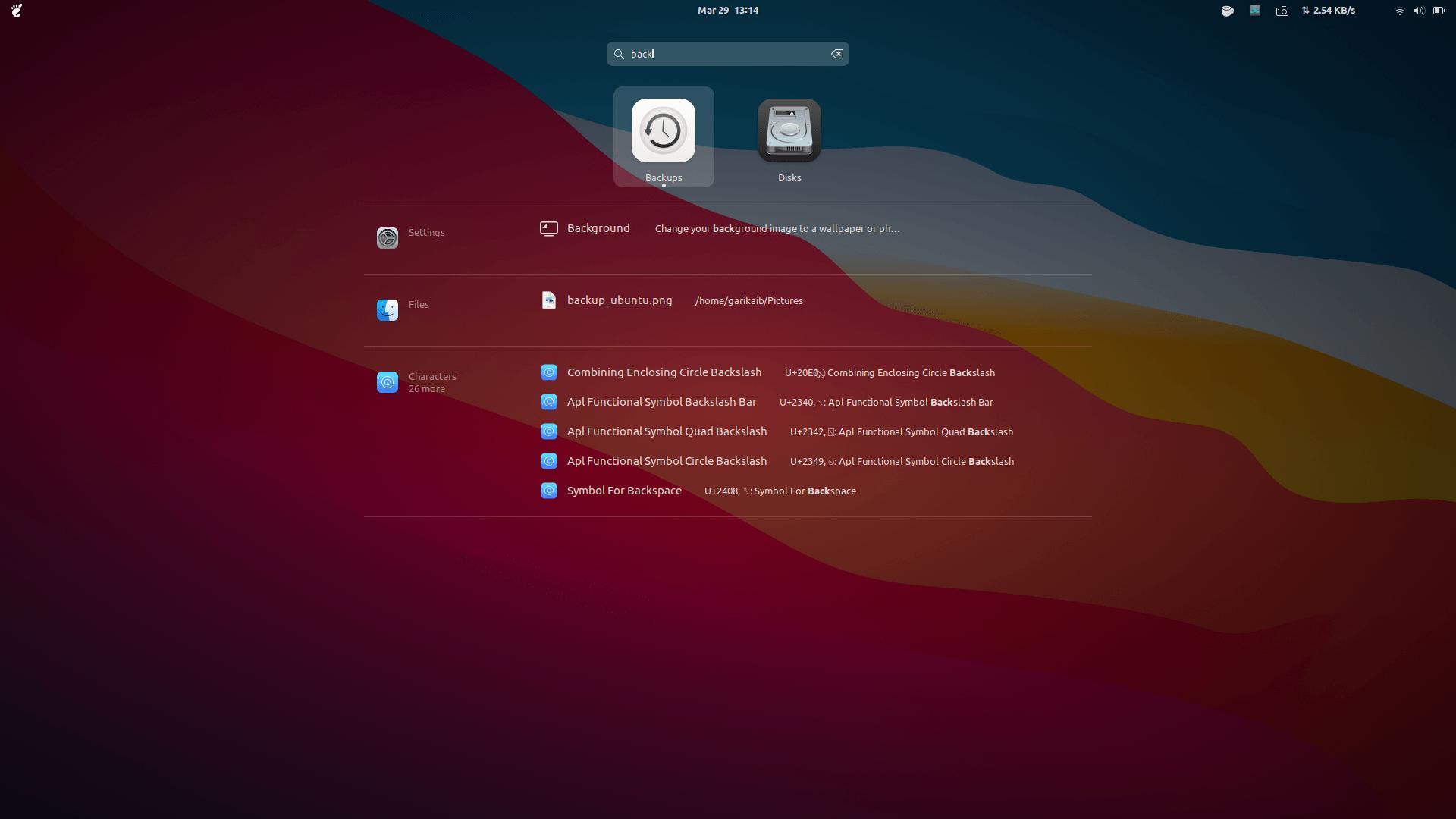Click the backup_ubuntu.png file icon

point(549,300)
